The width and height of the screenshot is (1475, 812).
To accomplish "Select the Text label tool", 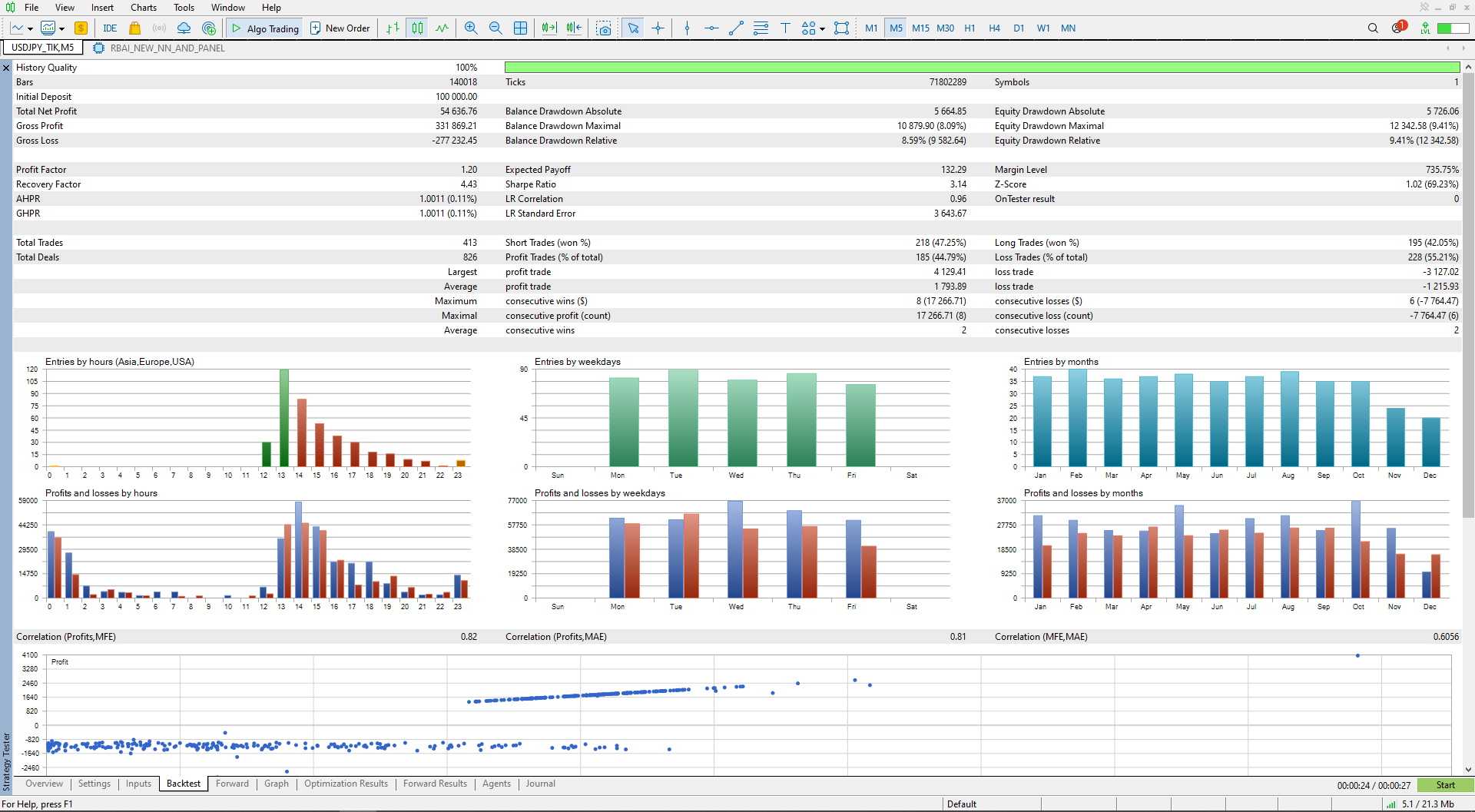I will (785, 28).
